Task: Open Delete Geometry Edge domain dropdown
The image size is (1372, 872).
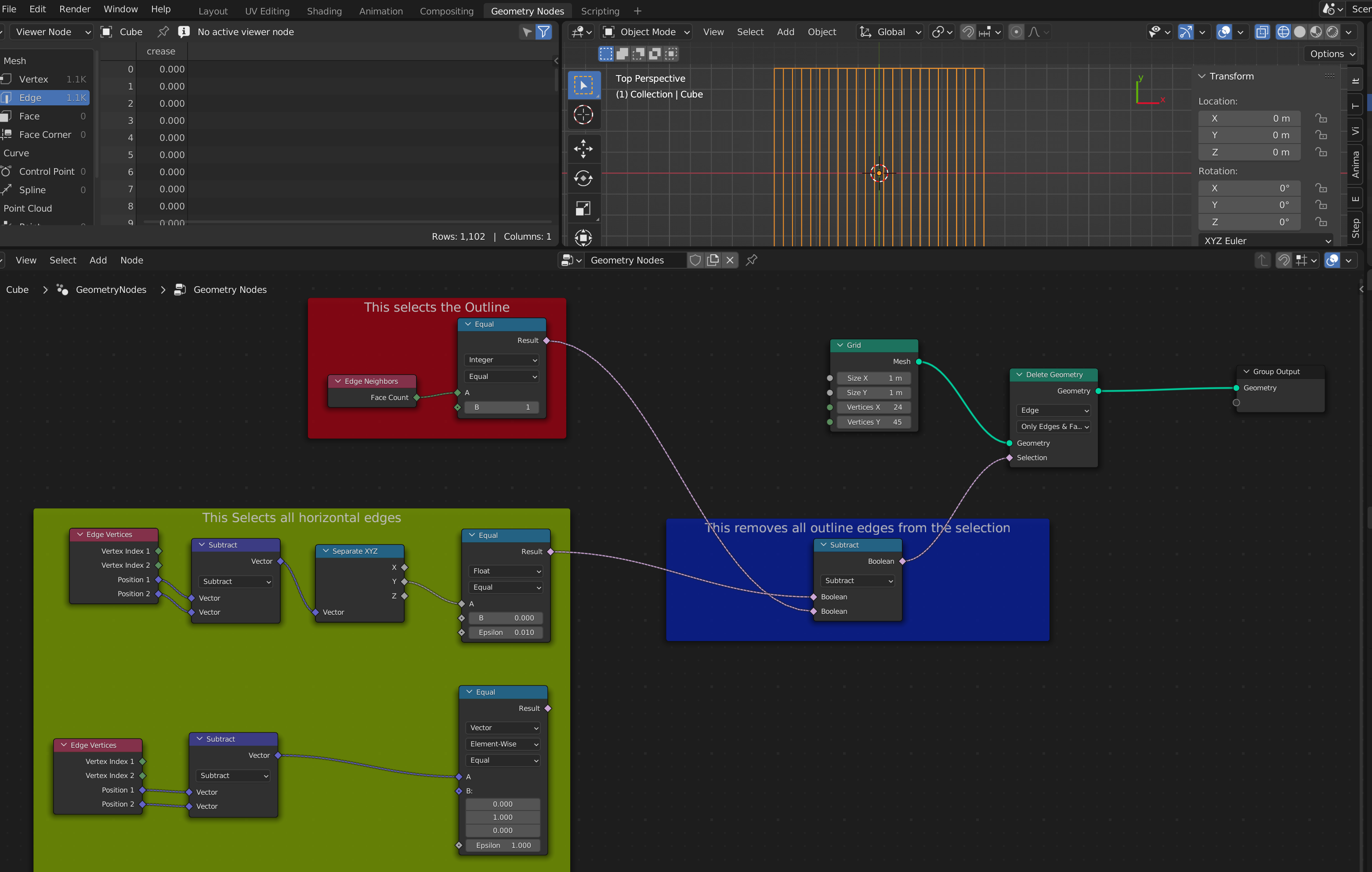Action: coord(1053,410)
